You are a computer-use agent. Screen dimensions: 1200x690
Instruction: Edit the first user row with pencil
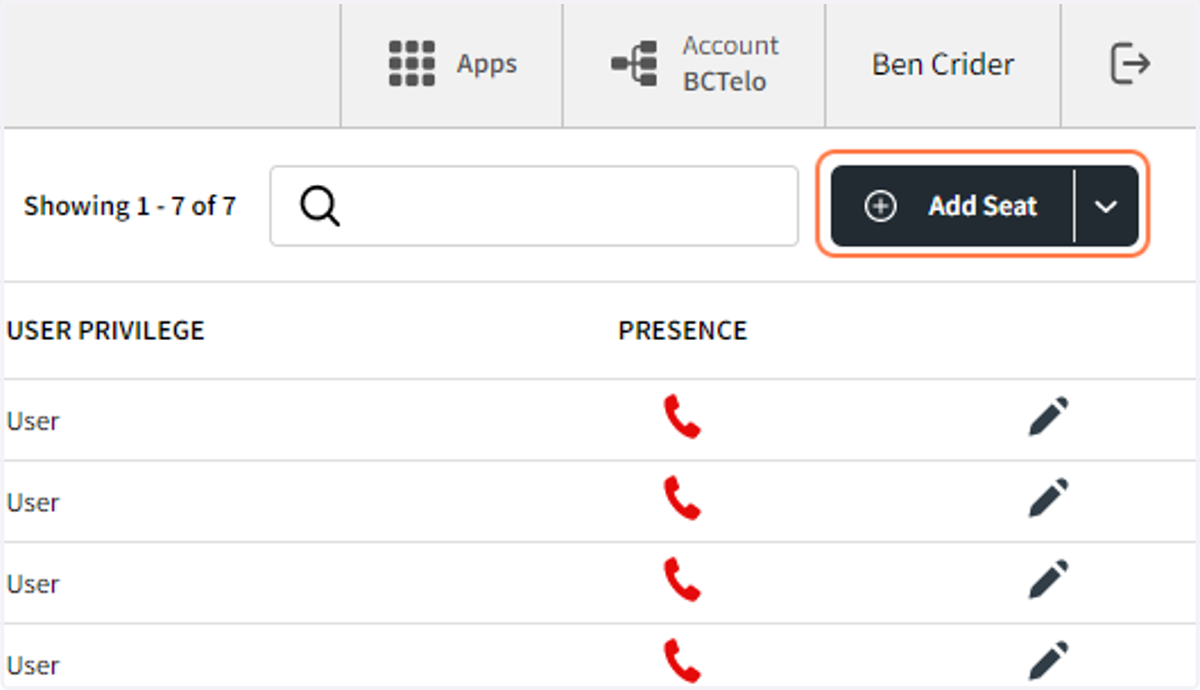pos(1048,417)
